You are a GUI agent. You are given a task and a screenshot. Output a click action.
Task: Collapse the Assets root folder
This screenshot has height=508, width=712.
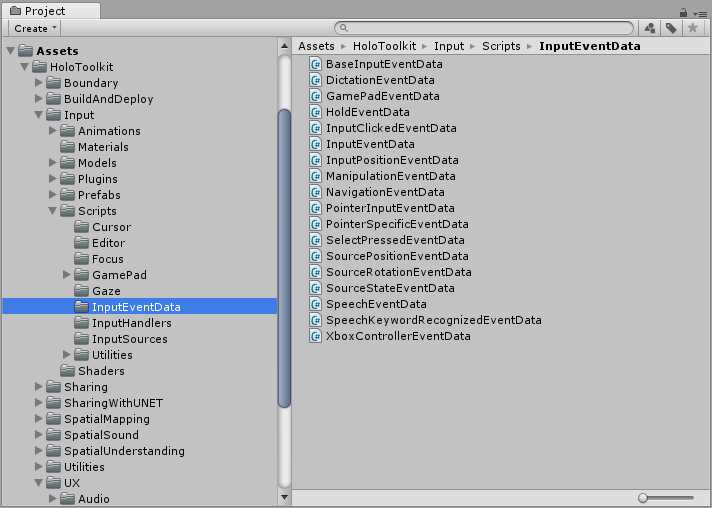coord(10,50)
